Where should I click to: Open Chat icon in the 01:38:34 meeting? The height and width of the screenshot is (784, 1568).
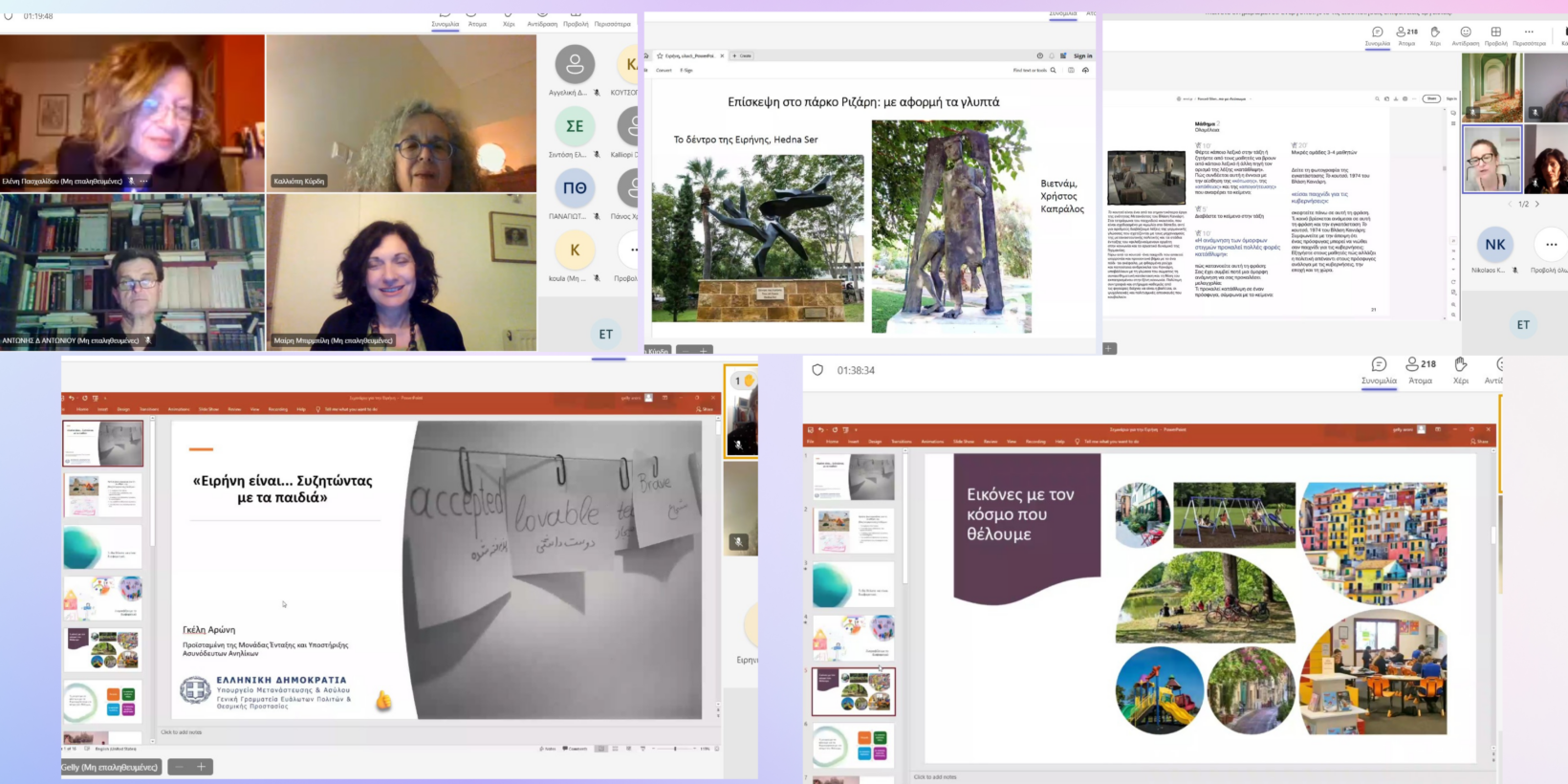point(1379,365)
